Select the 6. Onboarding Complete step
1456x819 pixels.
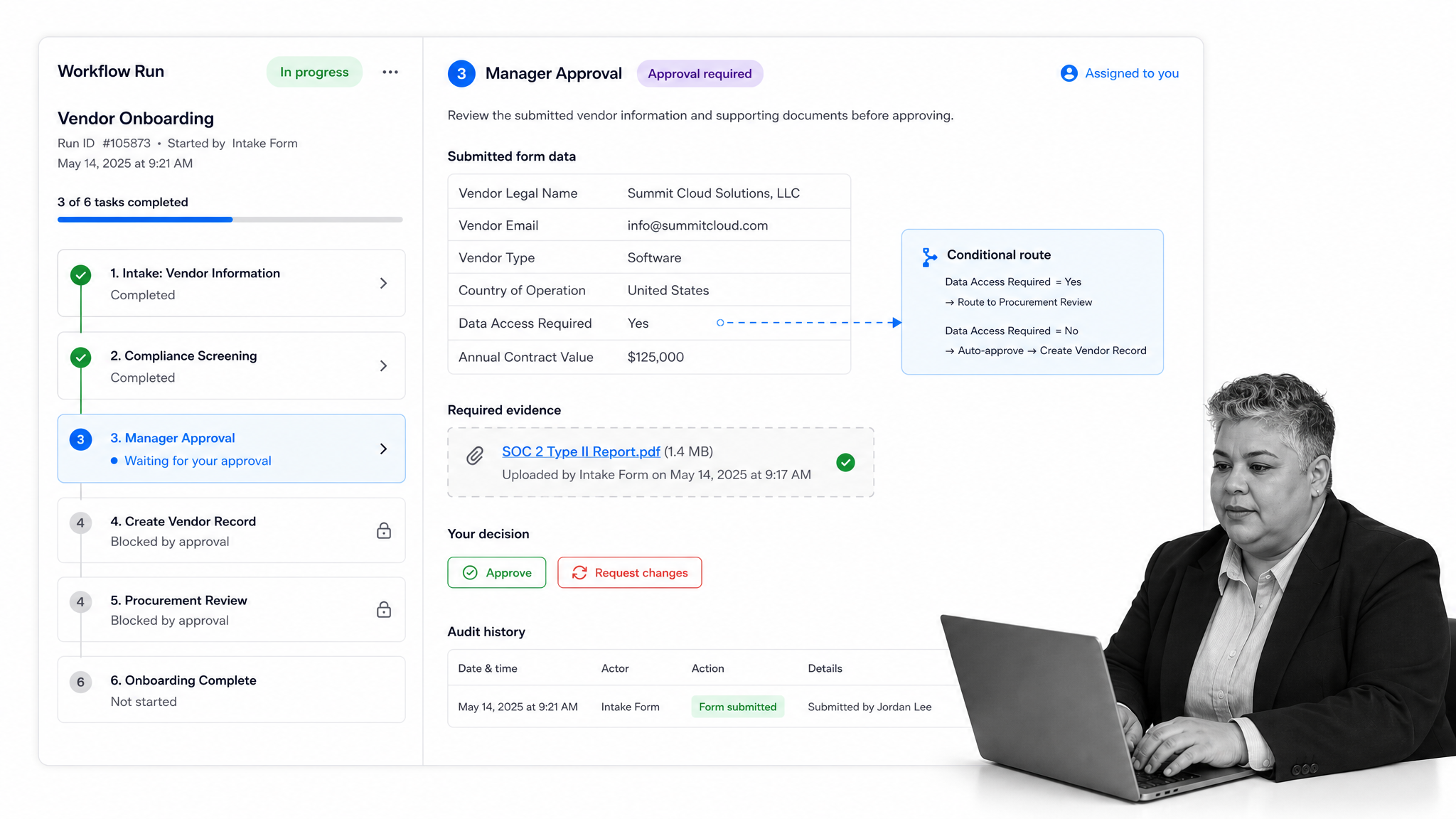point(231,690)
